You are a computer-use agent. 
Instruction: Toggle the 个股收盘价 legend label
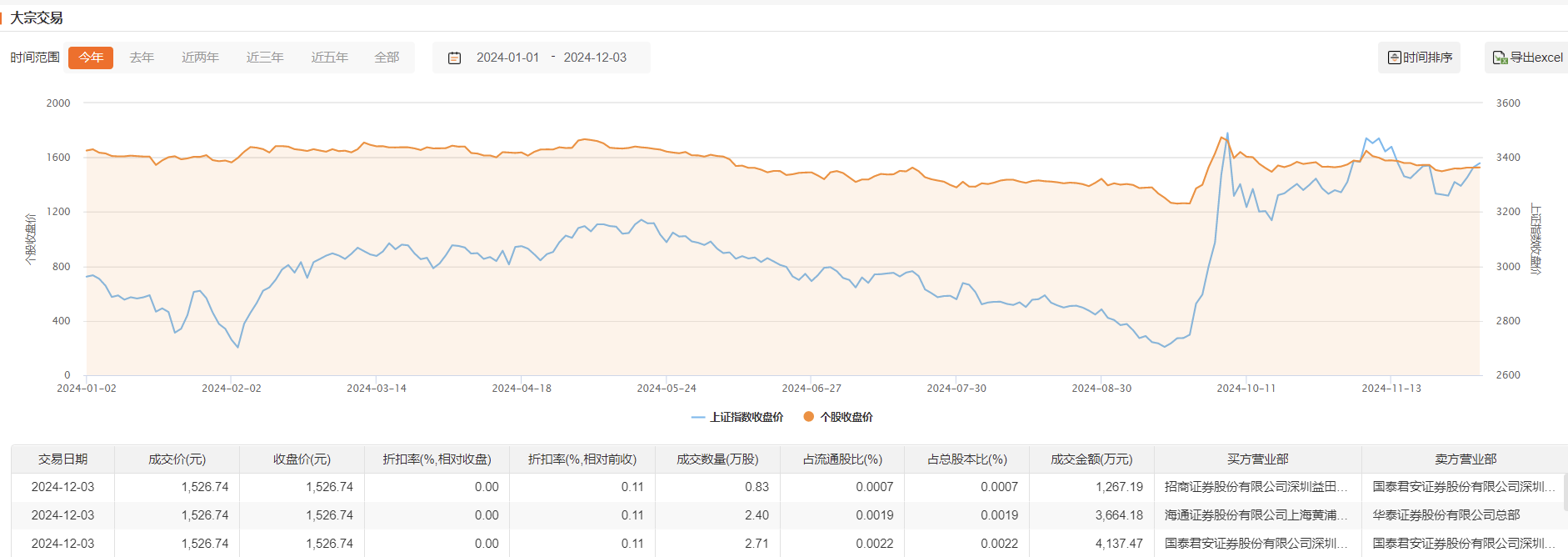click(x=846, y=417)
